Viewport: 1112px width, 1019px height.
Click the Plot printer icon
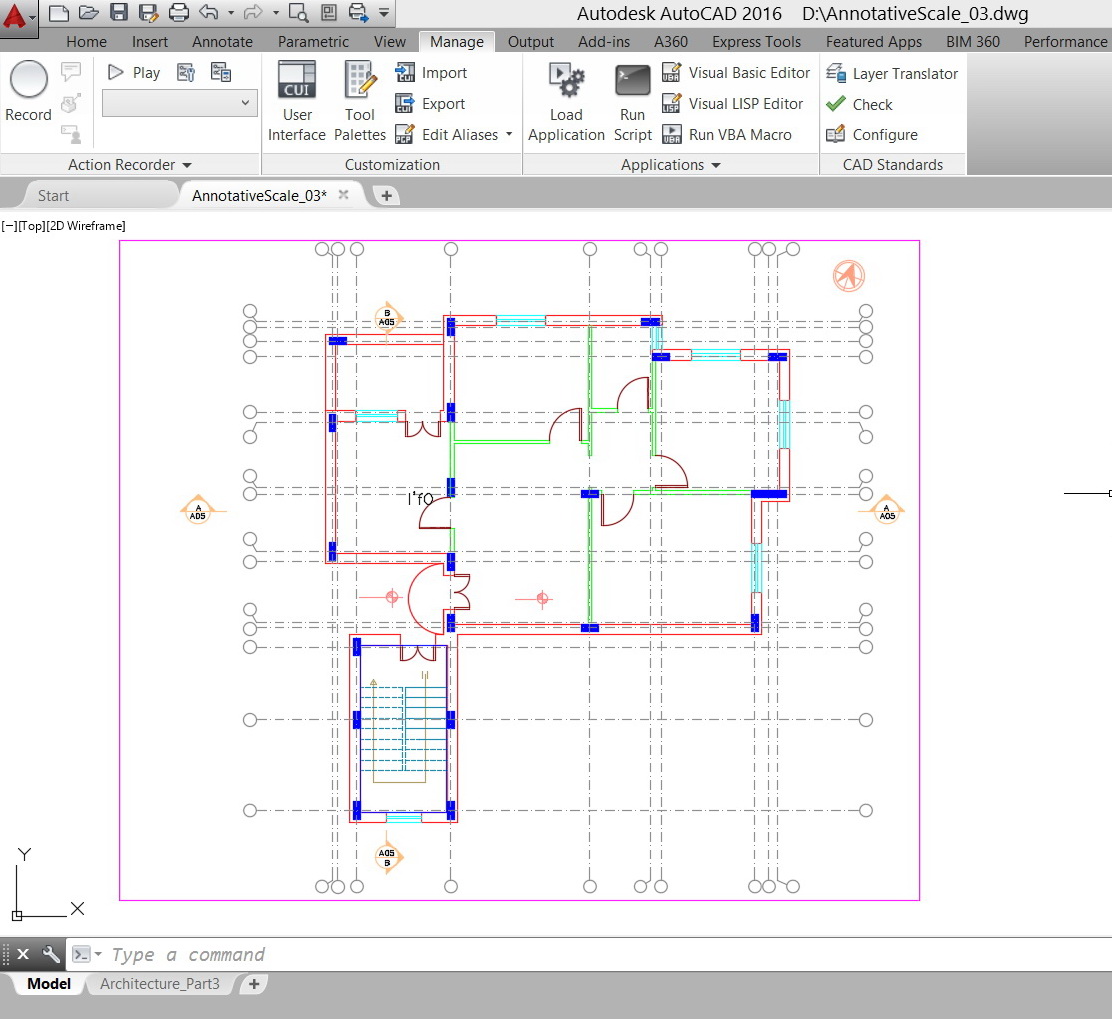[179, 13]
